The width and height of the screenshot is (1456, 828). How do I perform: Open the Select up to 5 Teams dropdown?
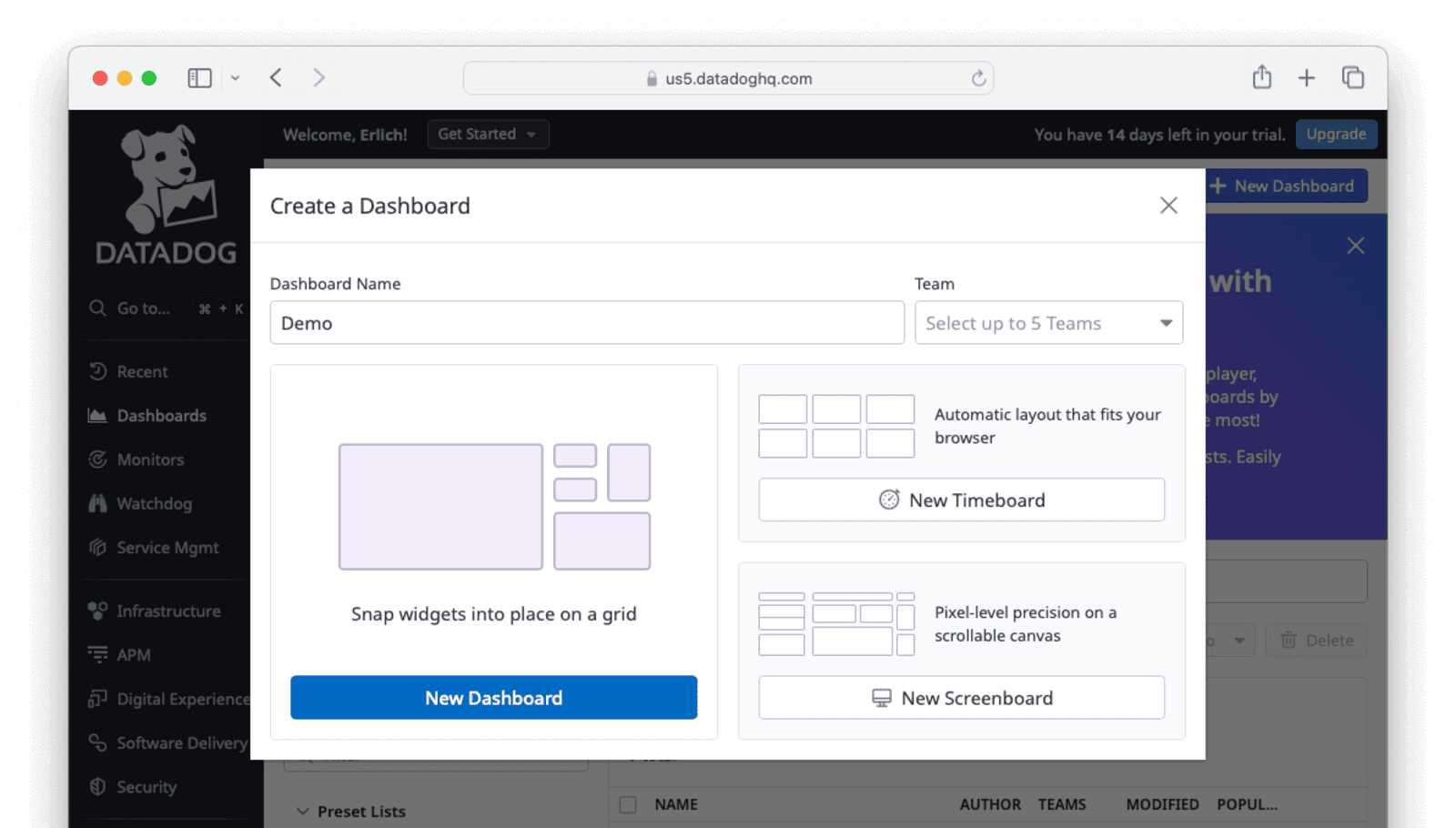coord(1048,323)
